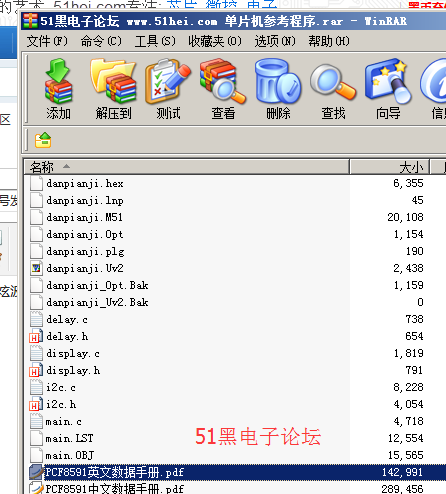Click the size value 8,228
Image resolution: width=446 pixels, height=494 pixels.
coord(408,387)
